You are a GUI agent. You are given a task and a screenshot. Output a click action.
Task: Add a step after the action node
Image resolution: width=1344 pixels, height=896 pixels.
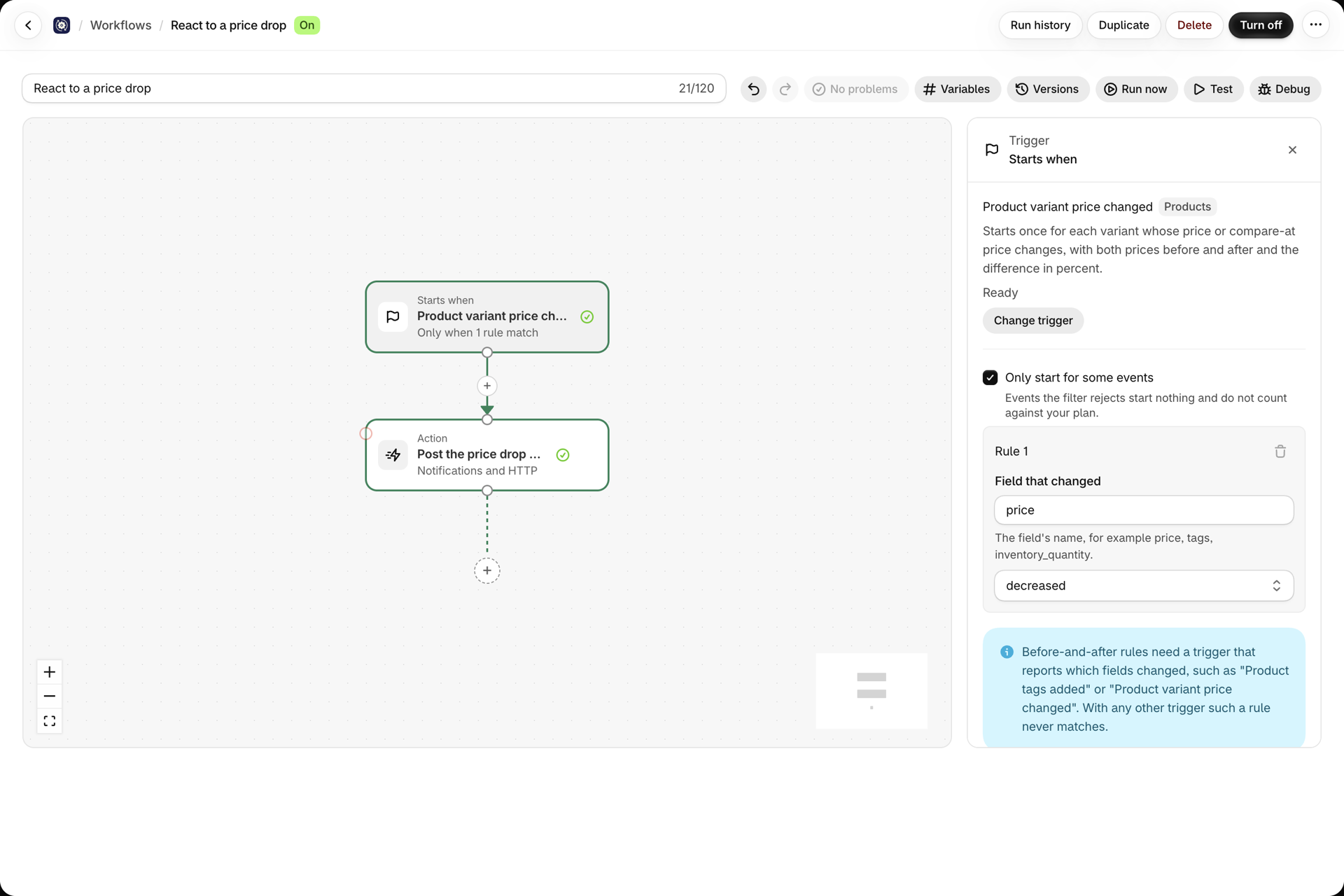[487, 570]
